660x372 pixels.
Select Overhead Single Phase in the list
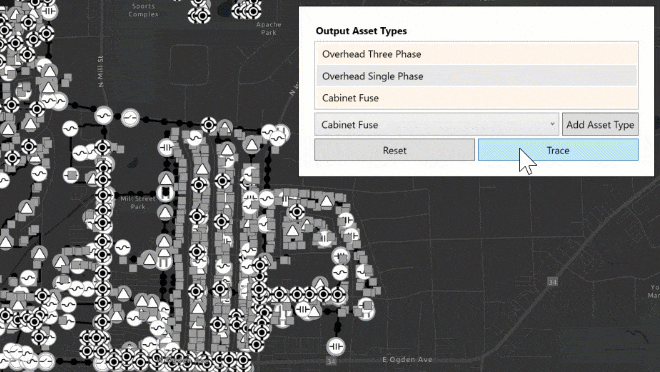[476, 76]
